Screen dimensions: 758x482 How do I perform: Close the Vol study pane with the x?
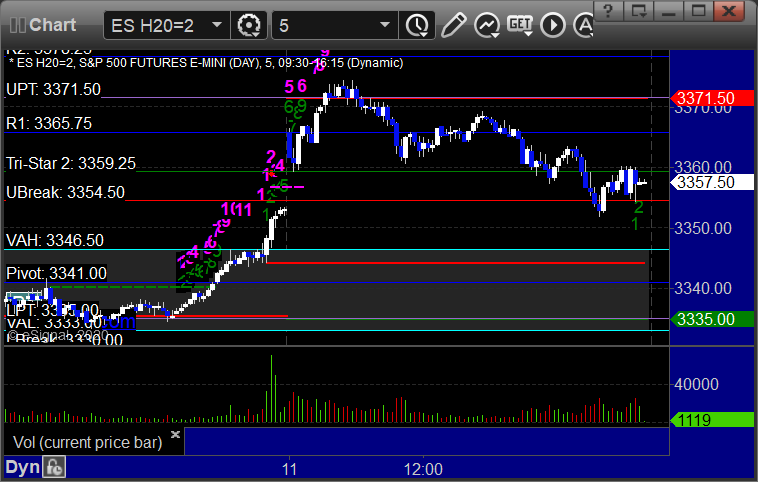(175, 434)
